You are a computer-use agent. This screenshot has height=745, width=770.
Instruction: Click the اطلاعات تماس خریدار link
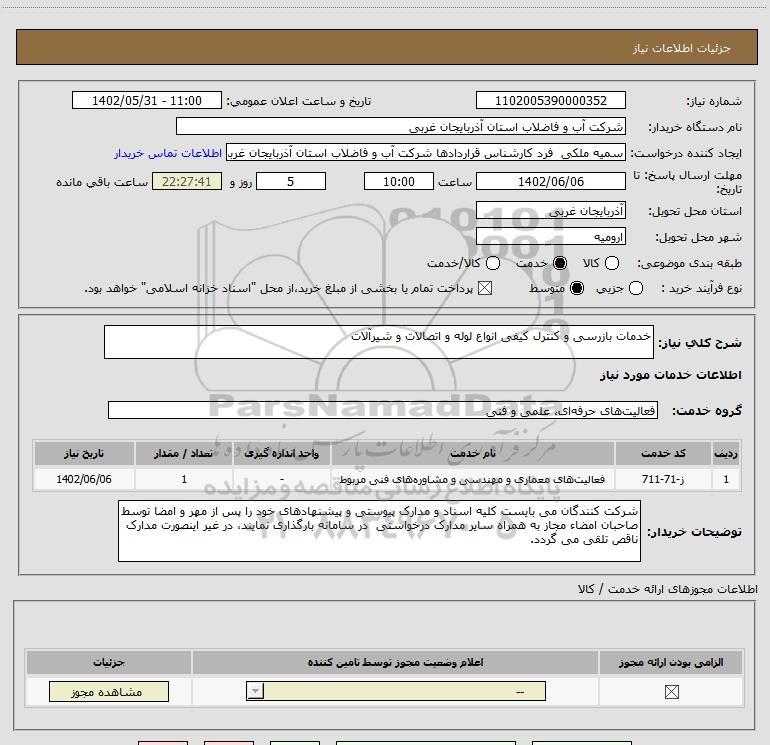[168, 154]
